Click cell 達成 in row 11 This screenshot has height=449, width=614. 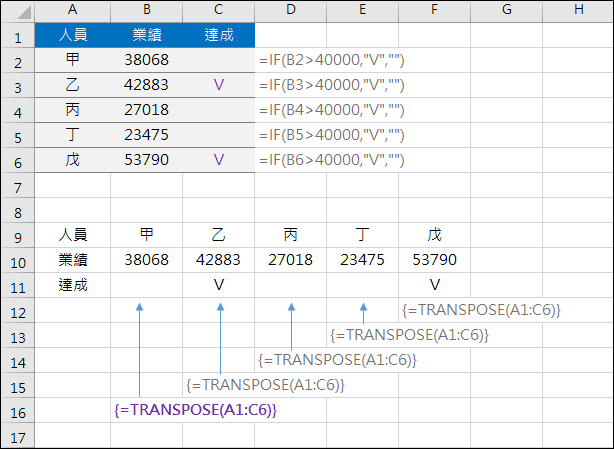[73, 285]
